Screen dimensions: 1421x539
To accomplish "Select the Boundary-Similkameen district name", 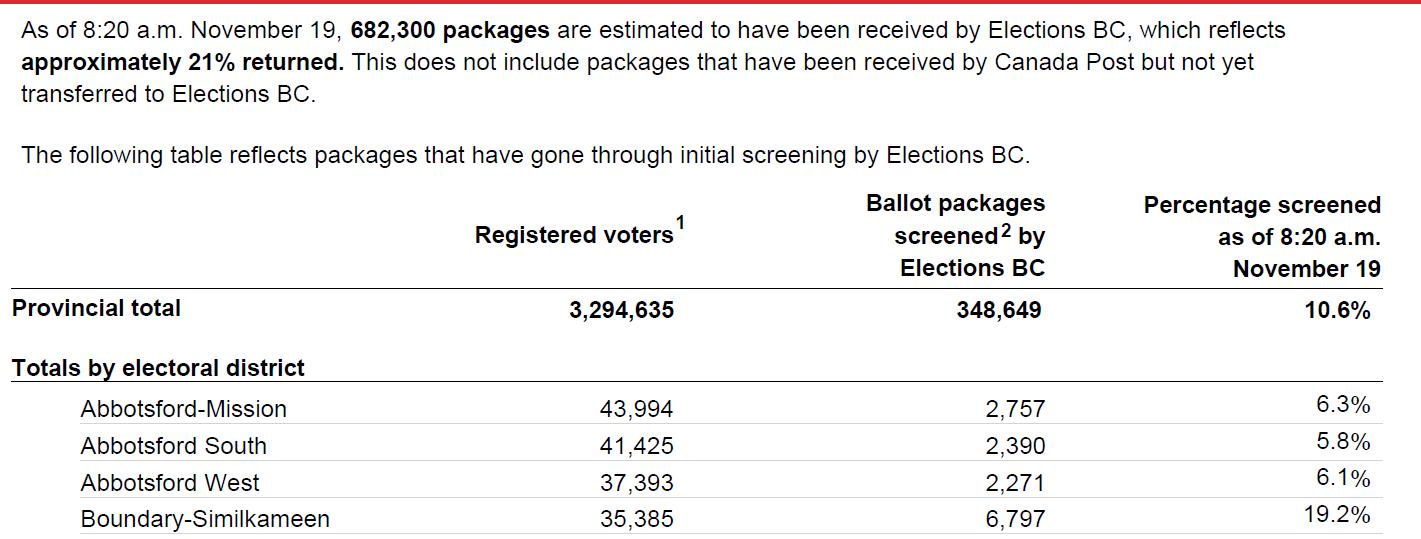I will (x=205, y=519).
